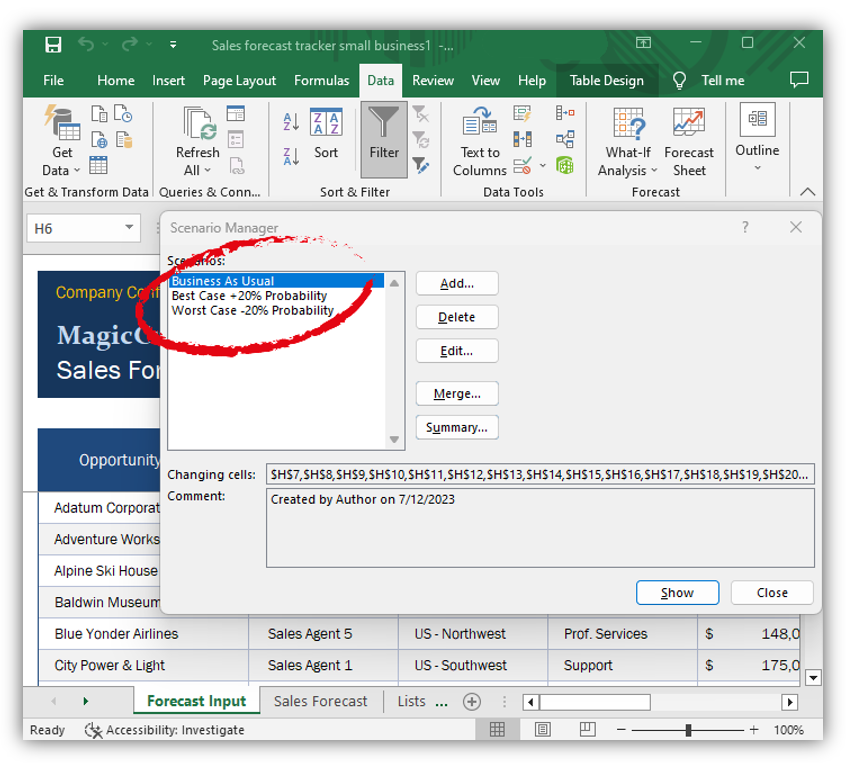Click the Save icon in title bar
The height and width of the screenshot is (767, 846).
pos(53,44)
